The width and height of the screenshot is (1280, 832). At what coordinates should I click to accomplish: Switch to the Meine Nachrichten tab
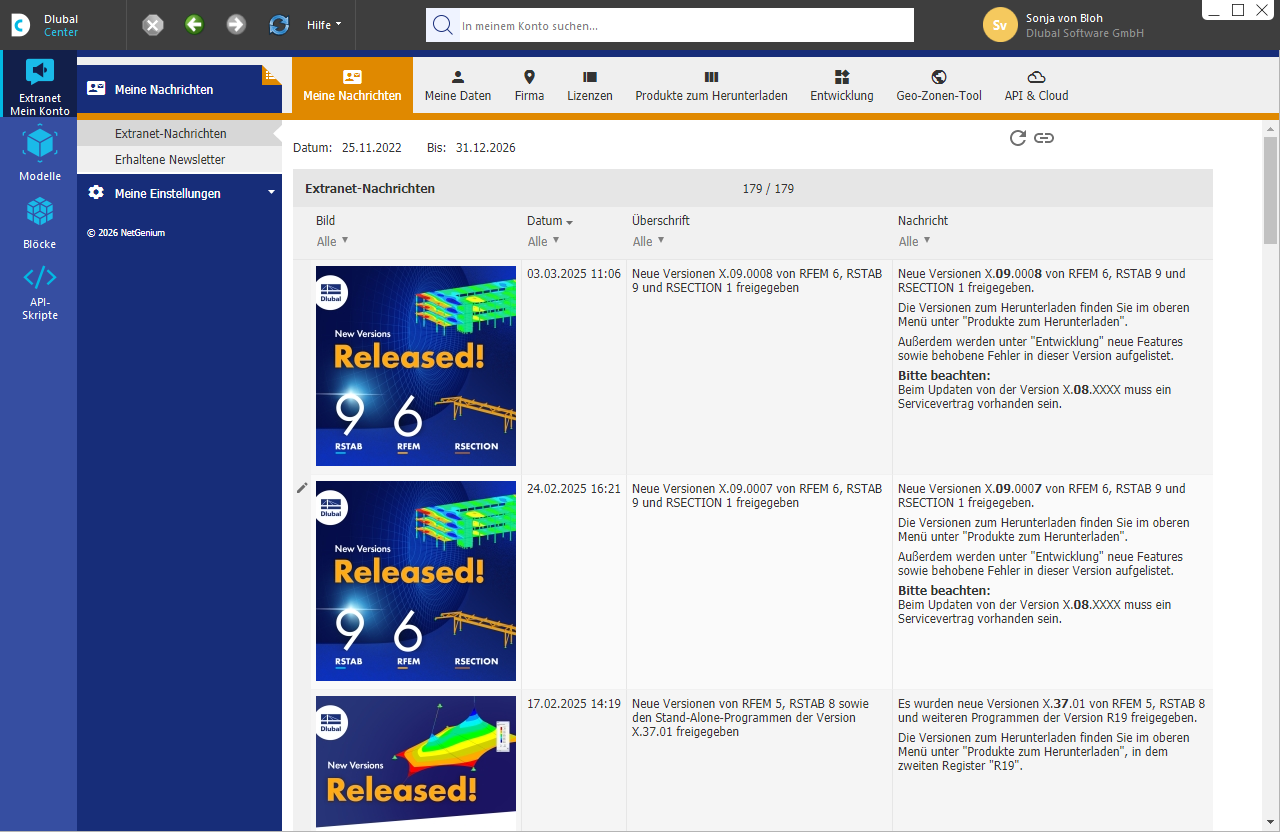click(x=352, y=86)
